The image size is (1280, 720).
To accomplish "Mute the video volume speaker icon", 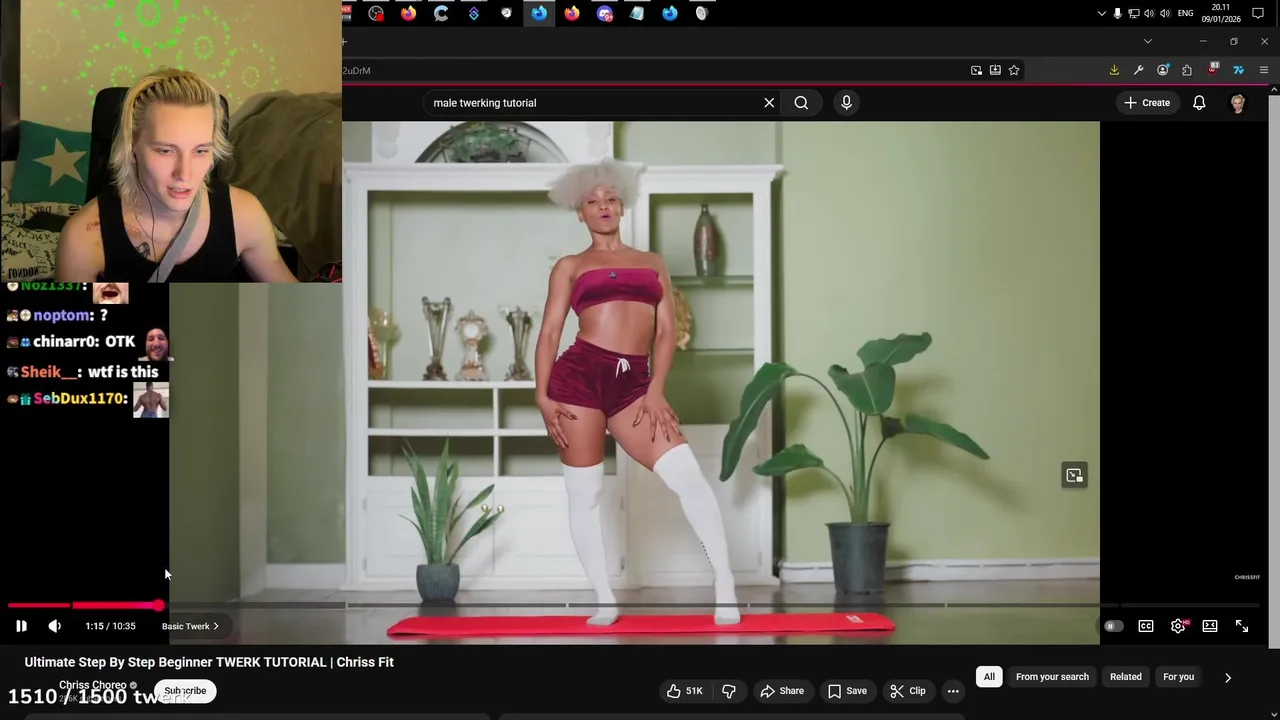I will (55, 626).
